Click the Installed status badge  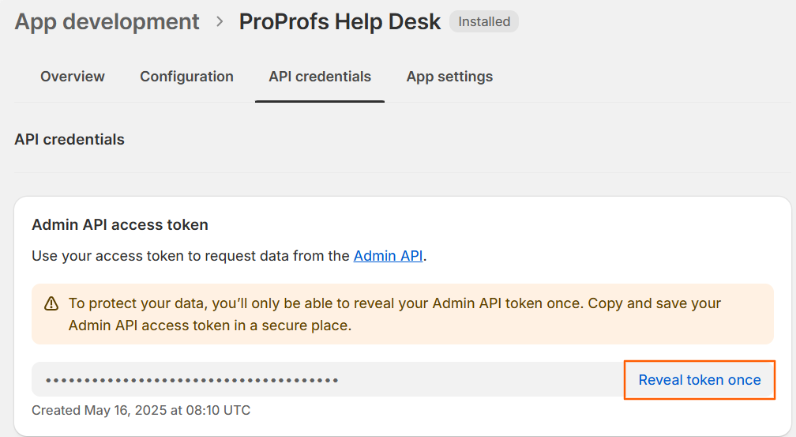click(484, 21)
